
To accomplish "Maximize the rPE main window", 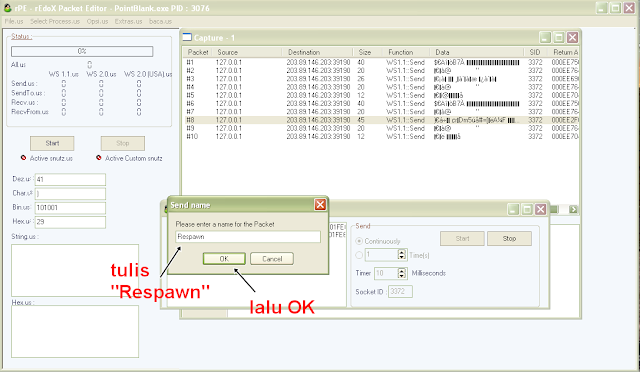I will pos(615,8).
